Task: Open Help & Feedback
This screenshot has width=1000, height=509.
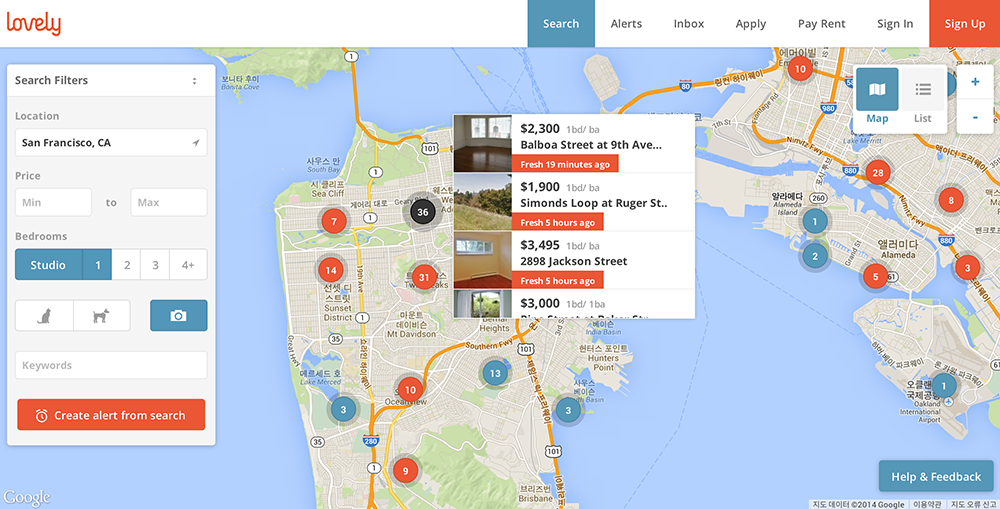Action: coord(936,477)
